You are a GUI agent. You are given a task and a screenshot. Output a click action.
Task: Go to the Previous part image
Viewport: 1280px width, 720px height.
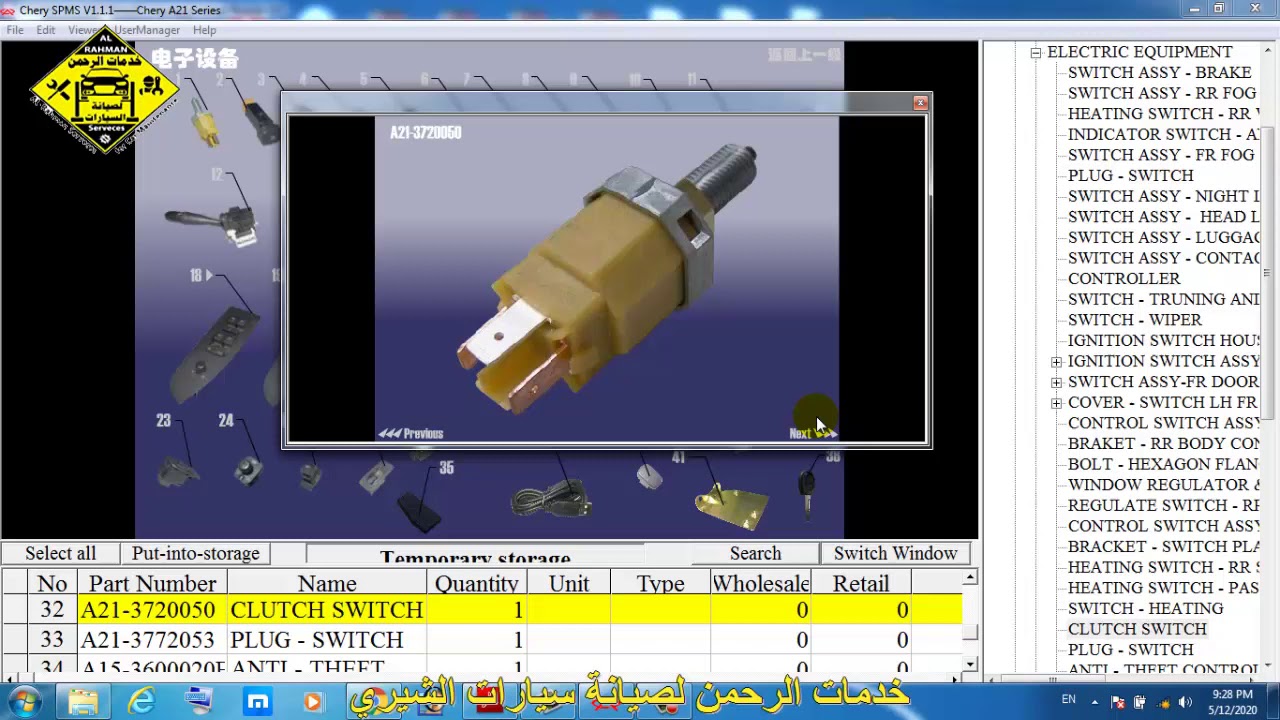point(411,433)
